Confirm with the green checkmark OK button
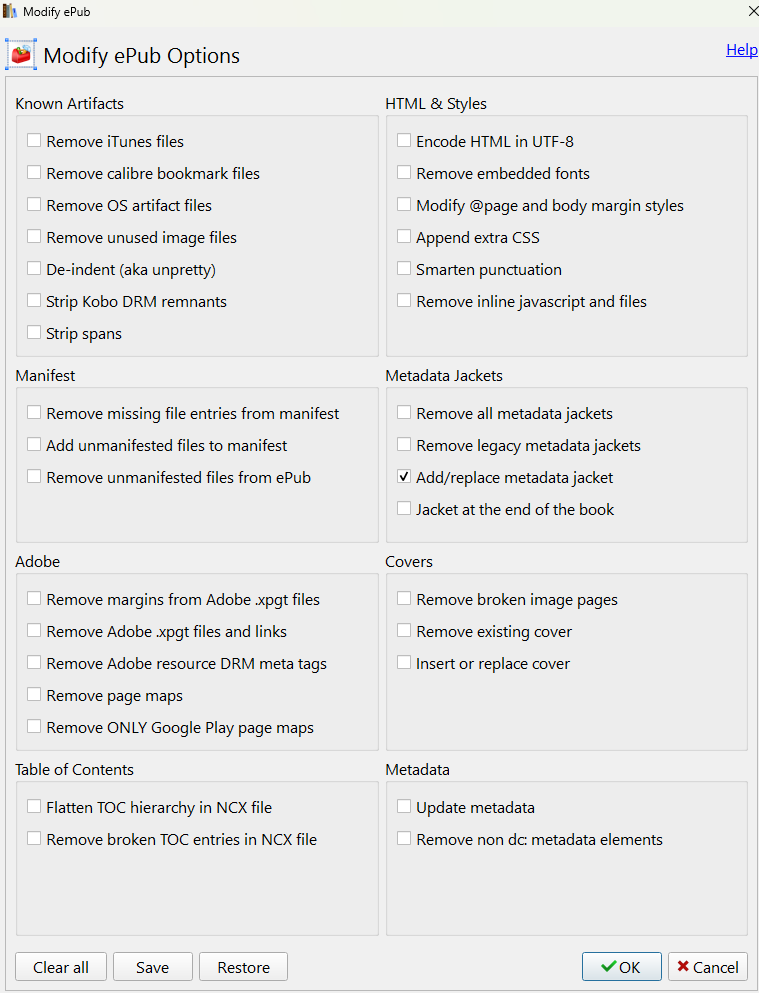The image size is (759, 993). pos(621,967)
